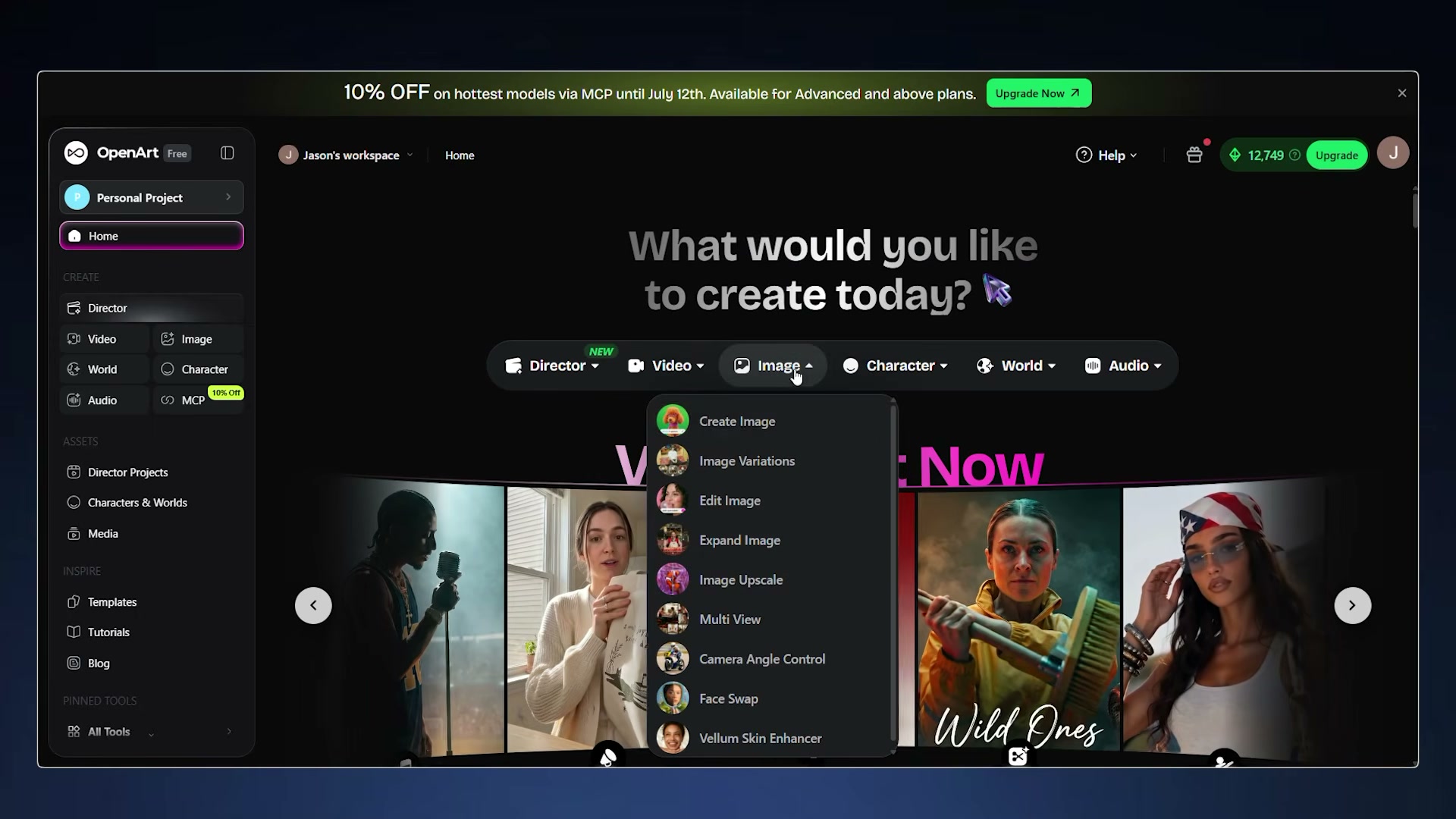Image resolution: width=1456 pixels, height=819 pixels.
Task: Open the J user avatar menu
Action: [x=1393, y=153]
